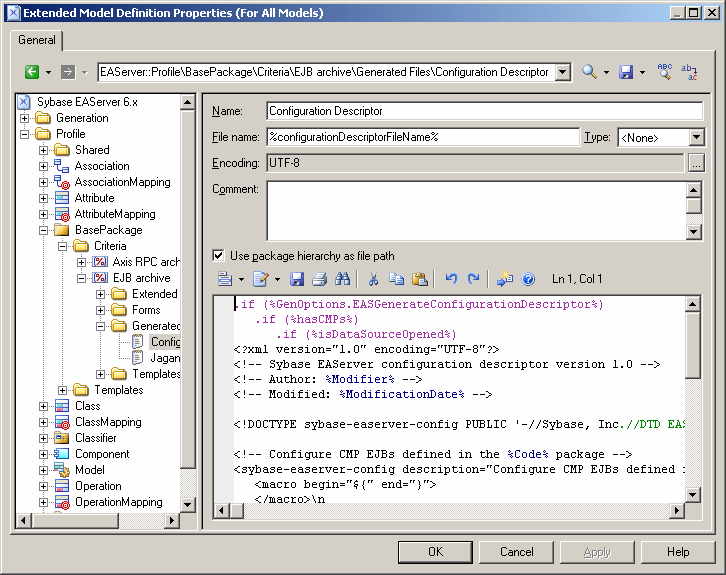Click the Encoding browse ellipsis button

pos(696,163)
